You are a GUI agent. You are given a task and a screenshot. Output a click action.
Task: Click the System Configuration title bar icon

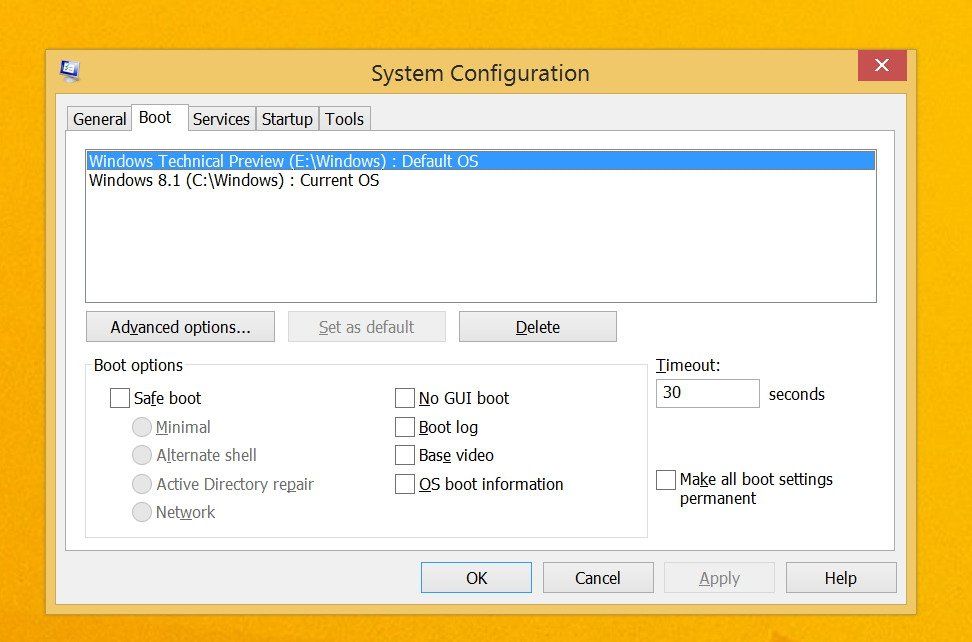tap(70, 71)
